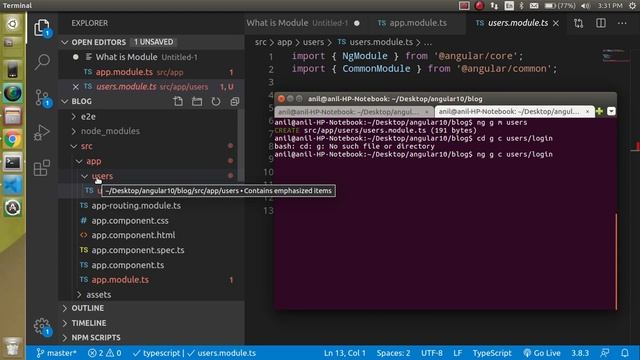Change end-of-line via LF indicator
The height and width of the screenshot is (360, 640).
click(457, 353)
